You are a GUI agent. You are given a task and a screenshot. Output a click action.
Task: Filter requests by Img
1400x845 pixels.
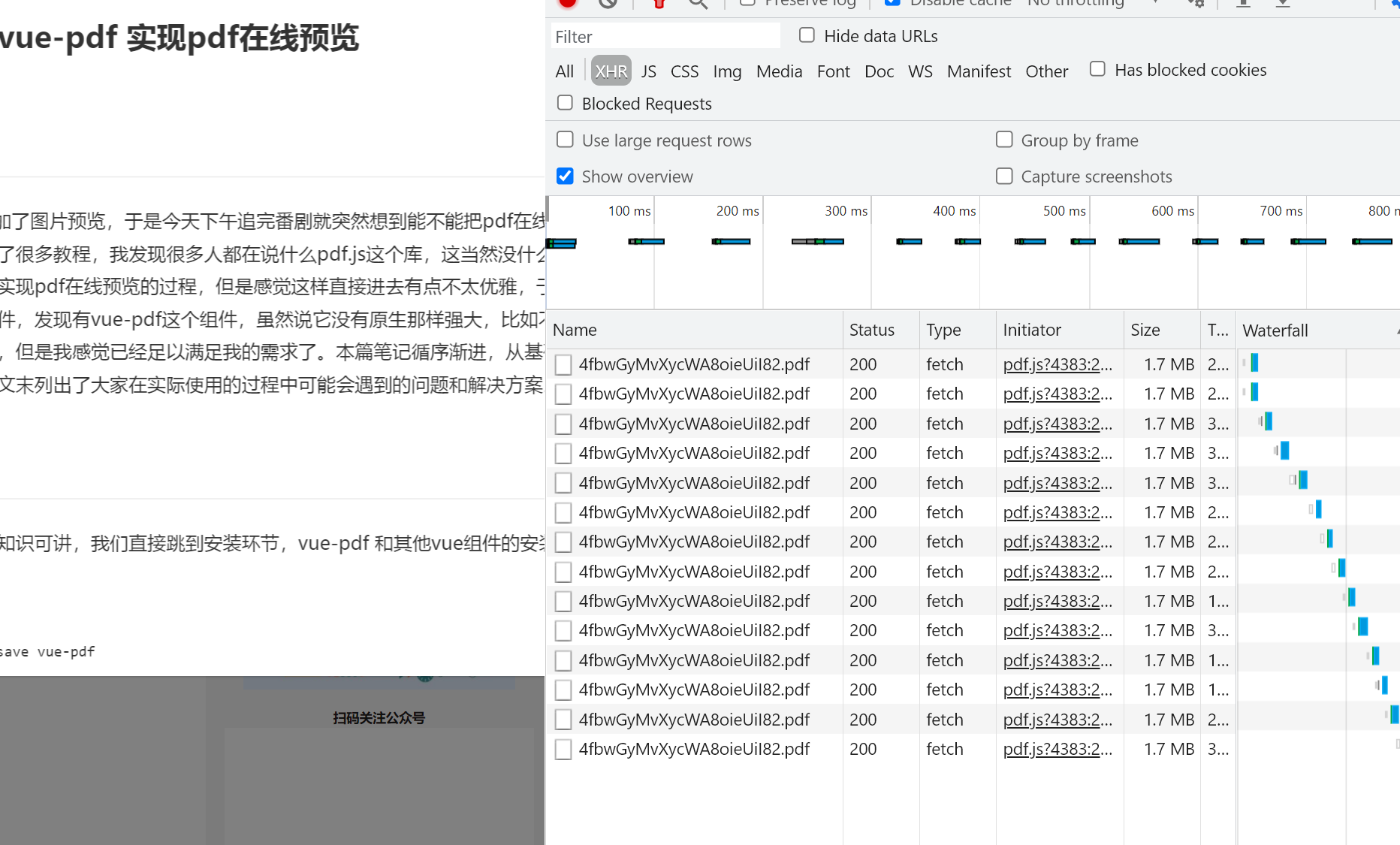coord(727,71)
